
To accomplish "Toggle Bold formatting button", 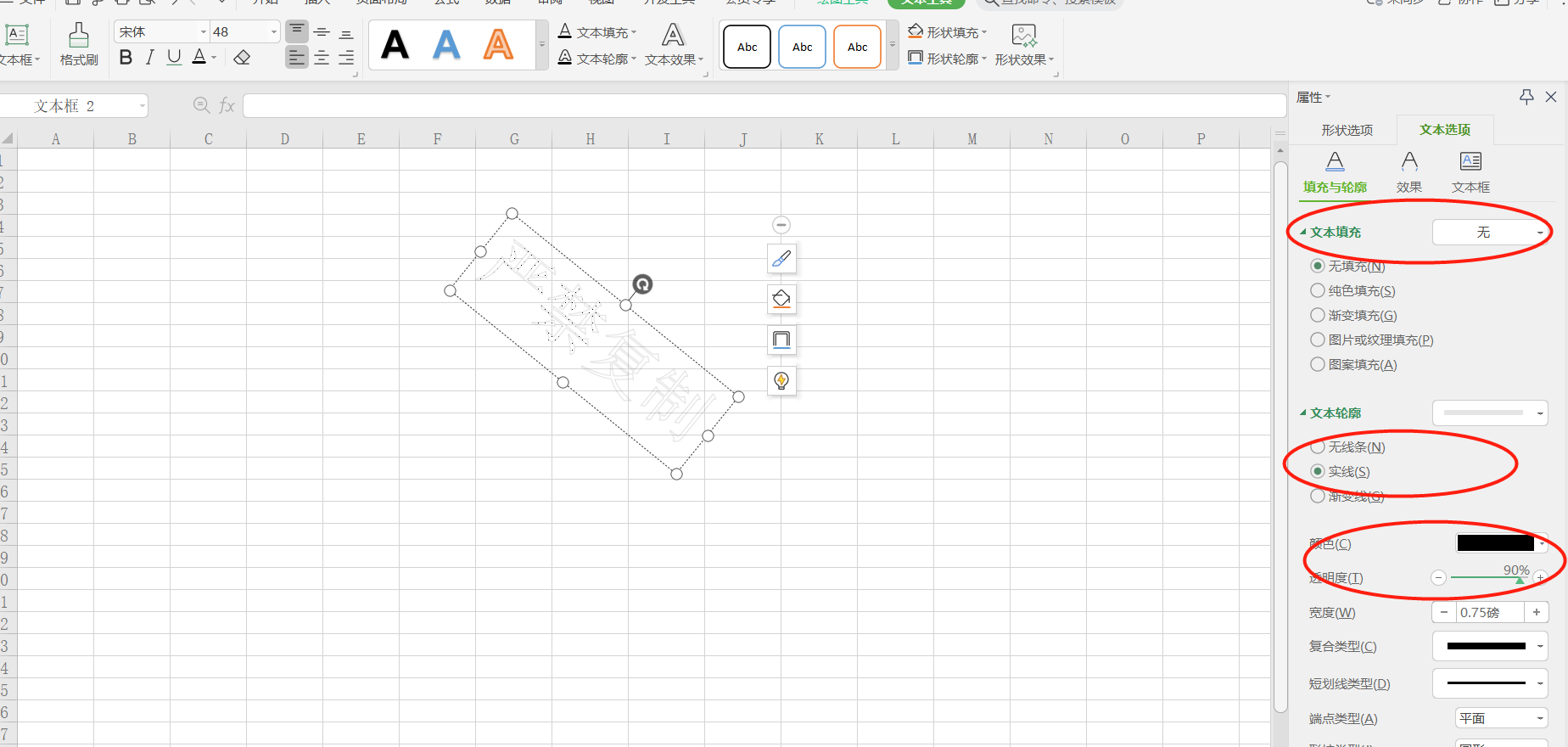I will tap(126, 58).
